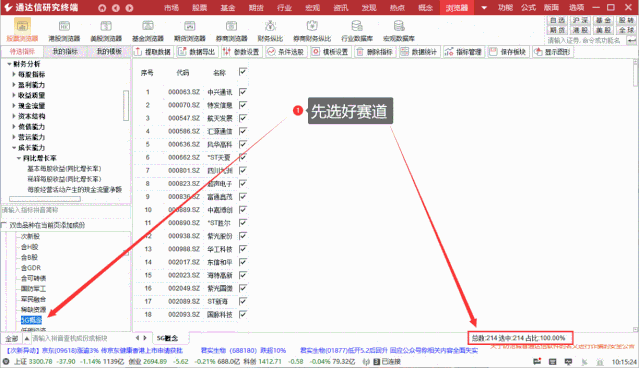Click the 自选 quick button
The image size is (639, 368).
[557, 20]
